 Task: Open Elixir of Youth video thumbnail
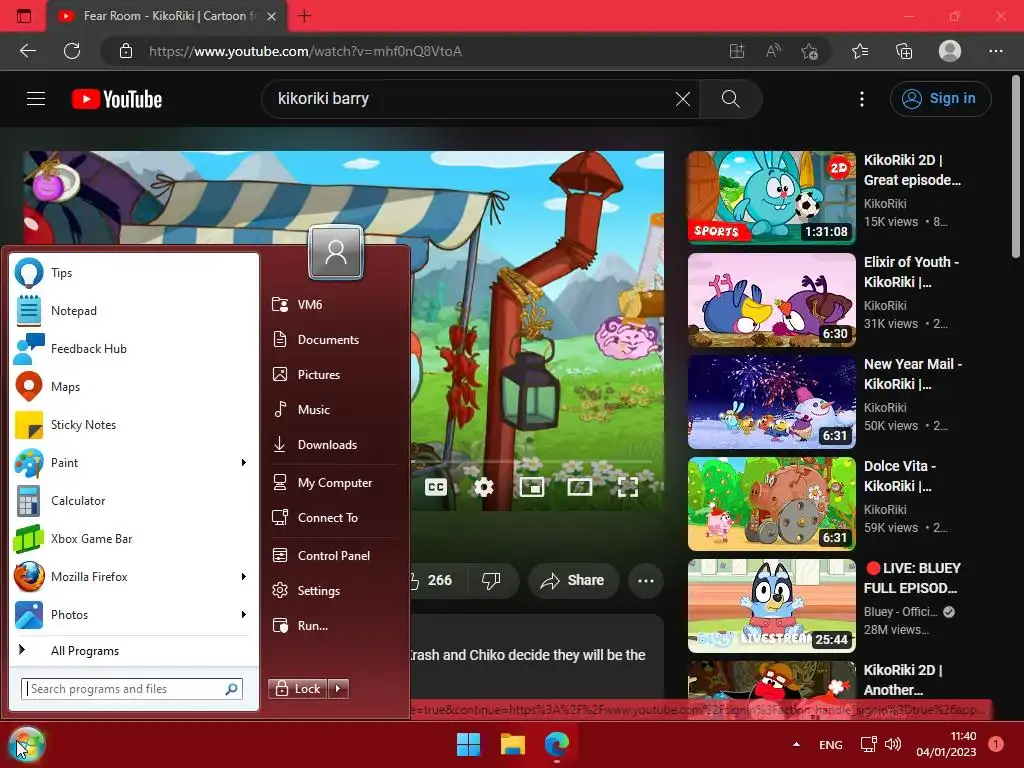pyautogui.click(x=771, y=300)
